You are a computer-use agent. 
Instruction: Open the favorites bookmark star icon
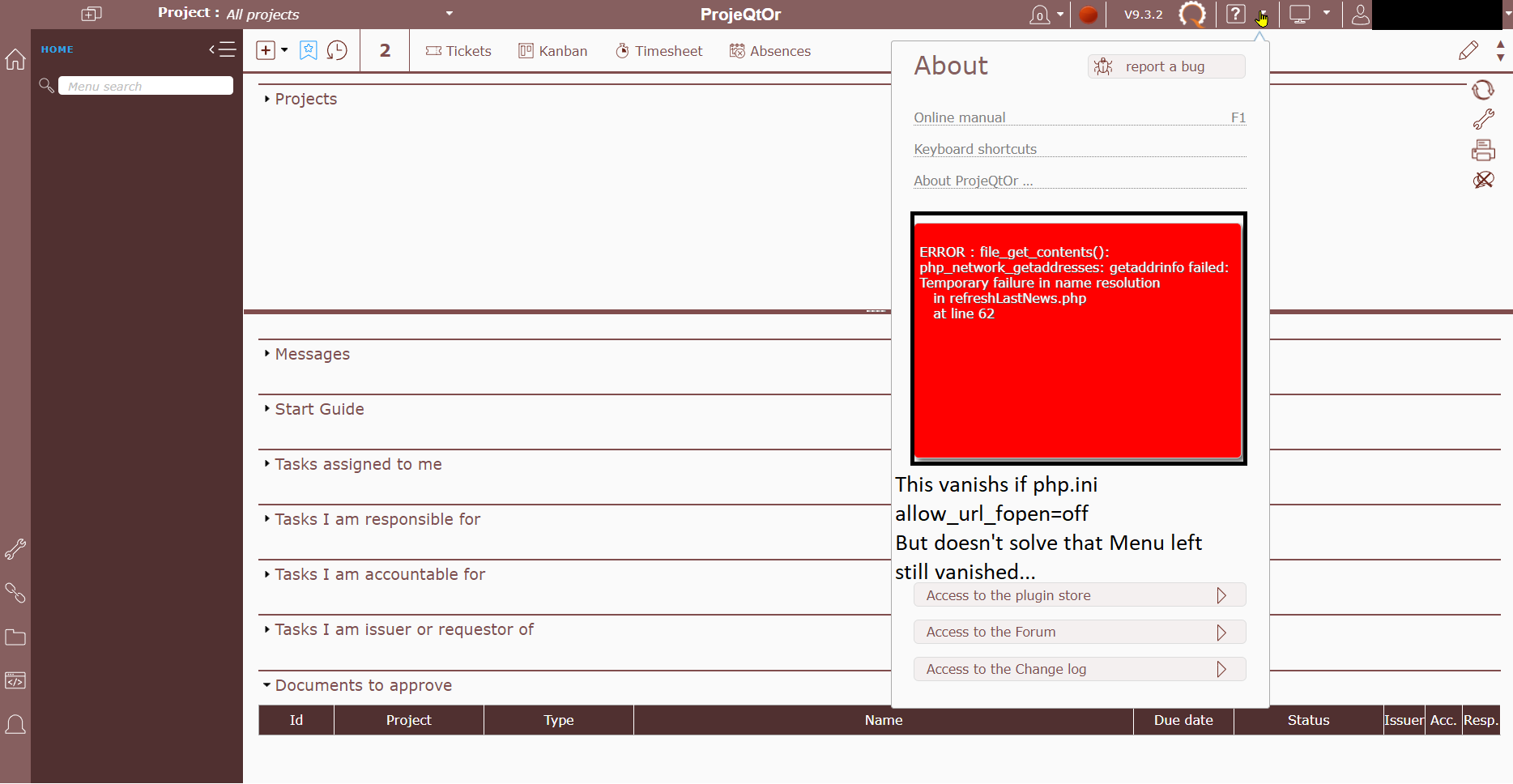tap(308, 50)
